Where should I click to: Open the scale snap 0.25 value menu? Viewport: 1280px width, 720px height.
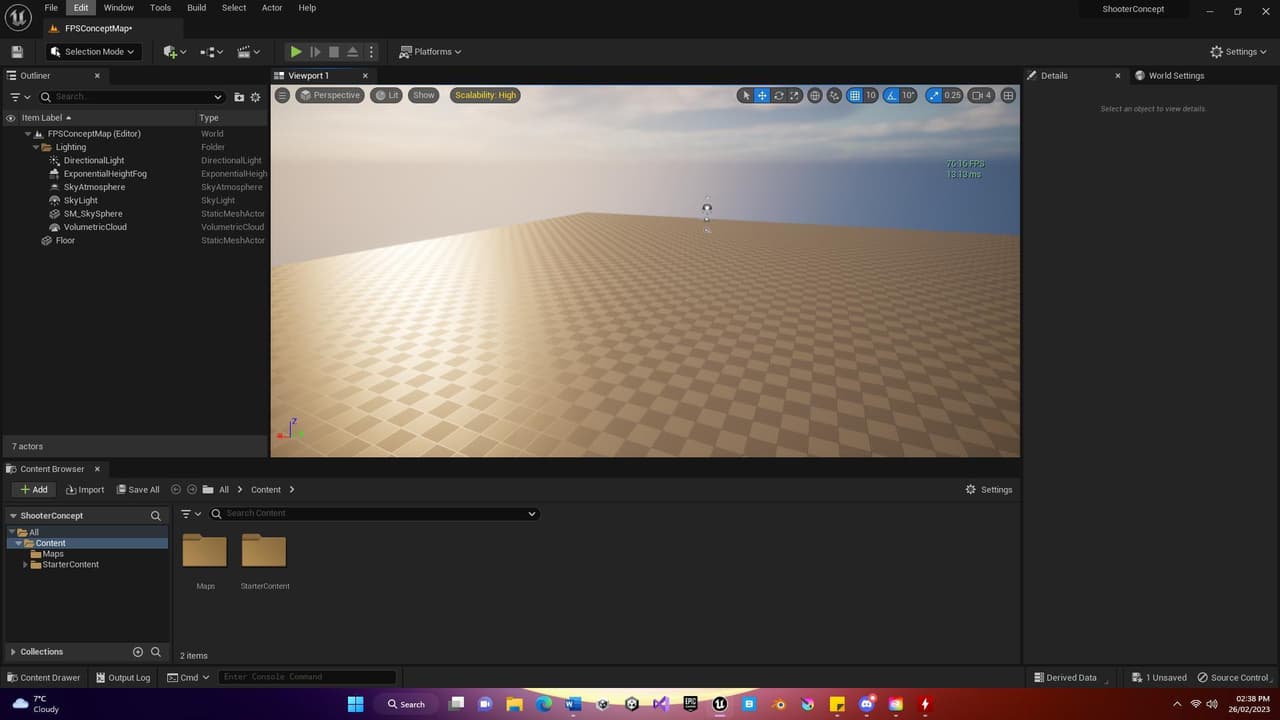(952, 95)
